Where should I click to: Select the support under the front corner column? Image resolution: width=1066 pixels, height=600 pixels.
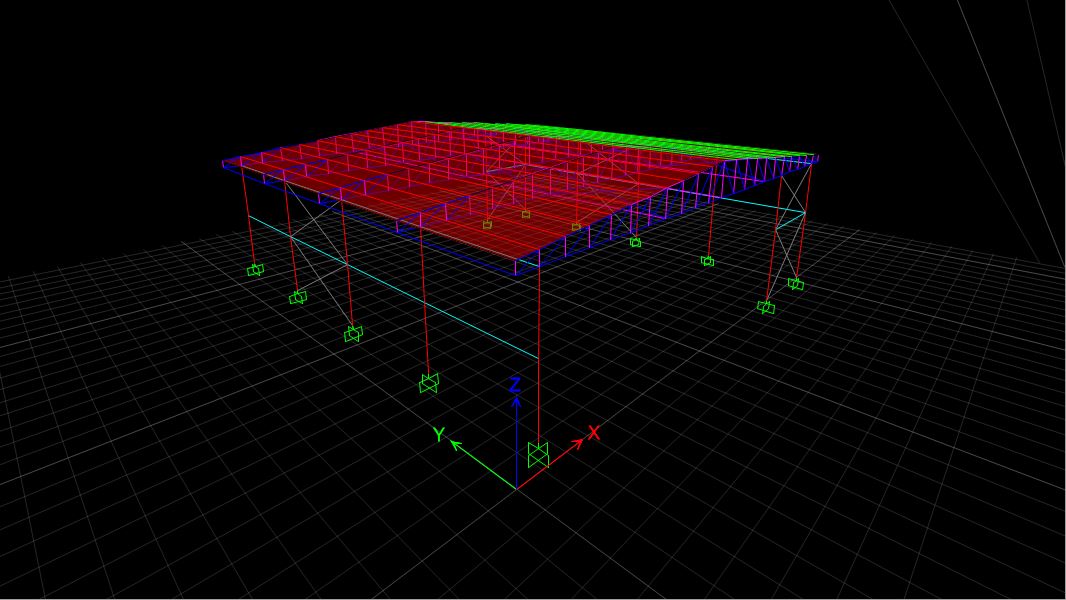click(x=538, y=455)
